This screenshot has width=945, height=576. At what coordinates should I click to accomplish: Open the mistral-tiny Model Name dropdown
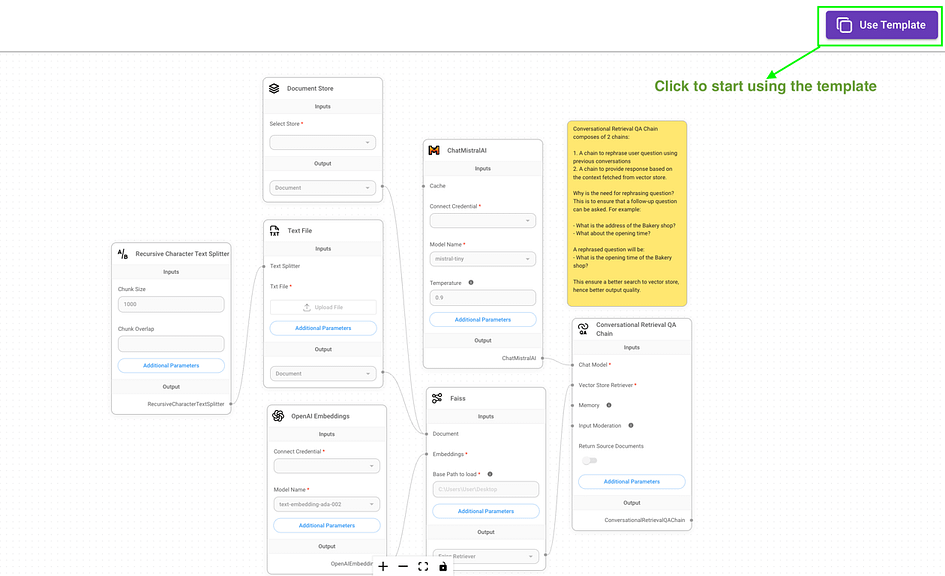point(482,259)
